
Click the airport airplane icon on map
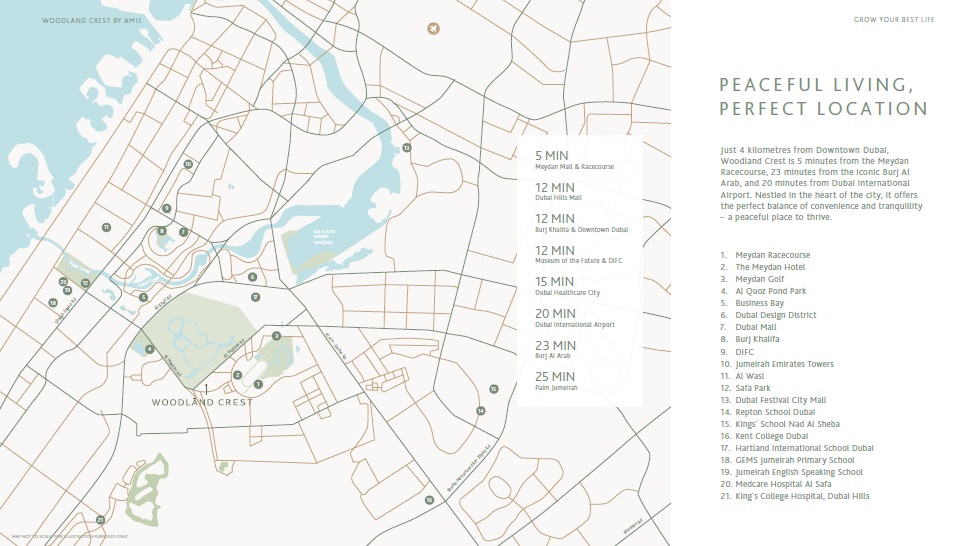433,28
